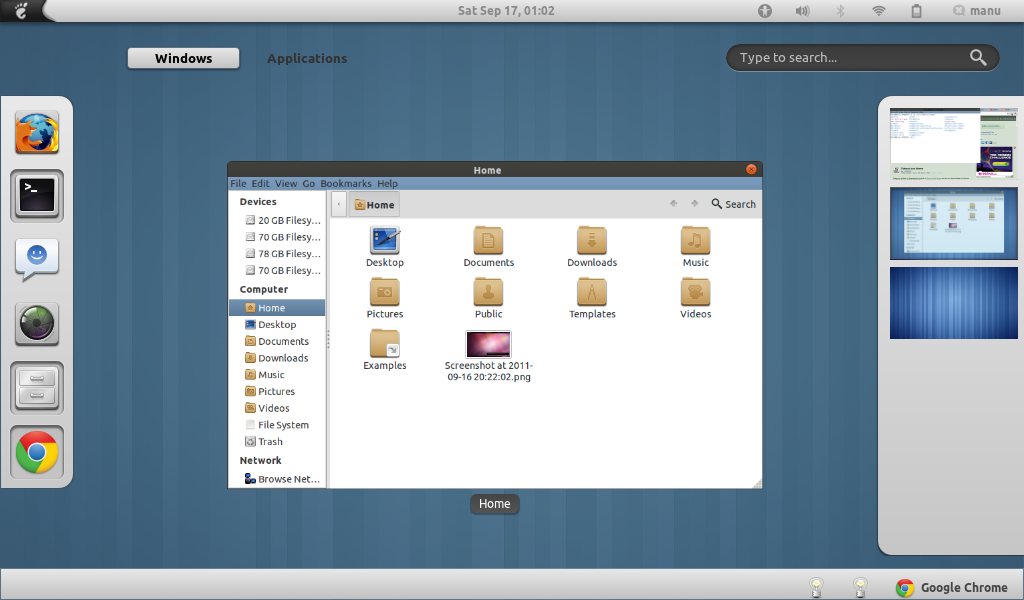This screenshot has height=600, width=1024.
Task: Launch Shotwell photo manager from the dock
Action: [x=36, y=324]
